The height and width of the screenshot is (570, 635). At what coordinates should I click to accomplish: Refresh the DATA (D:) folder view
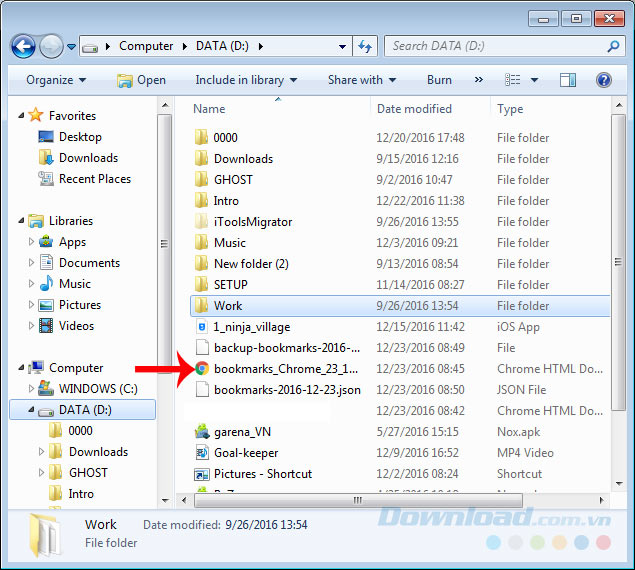pos(365,46)
